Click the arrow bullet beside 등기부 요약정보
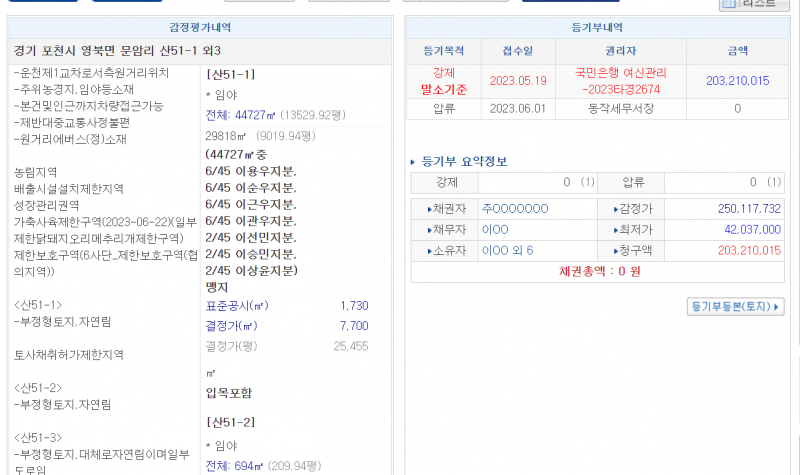The height and width of the screenshot is (475, 800). tap(414, 162)
